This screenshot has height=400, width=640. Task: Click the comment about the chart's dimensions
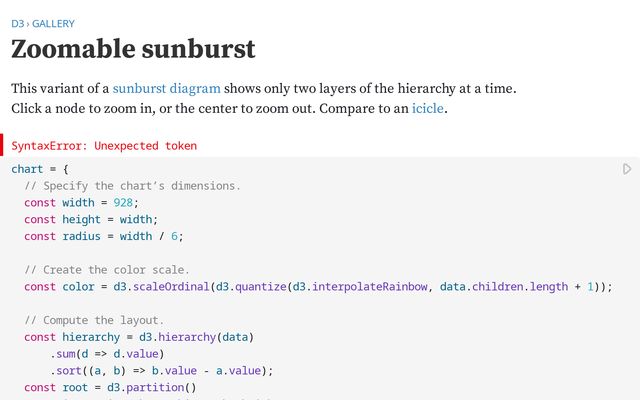click(132, 186)
